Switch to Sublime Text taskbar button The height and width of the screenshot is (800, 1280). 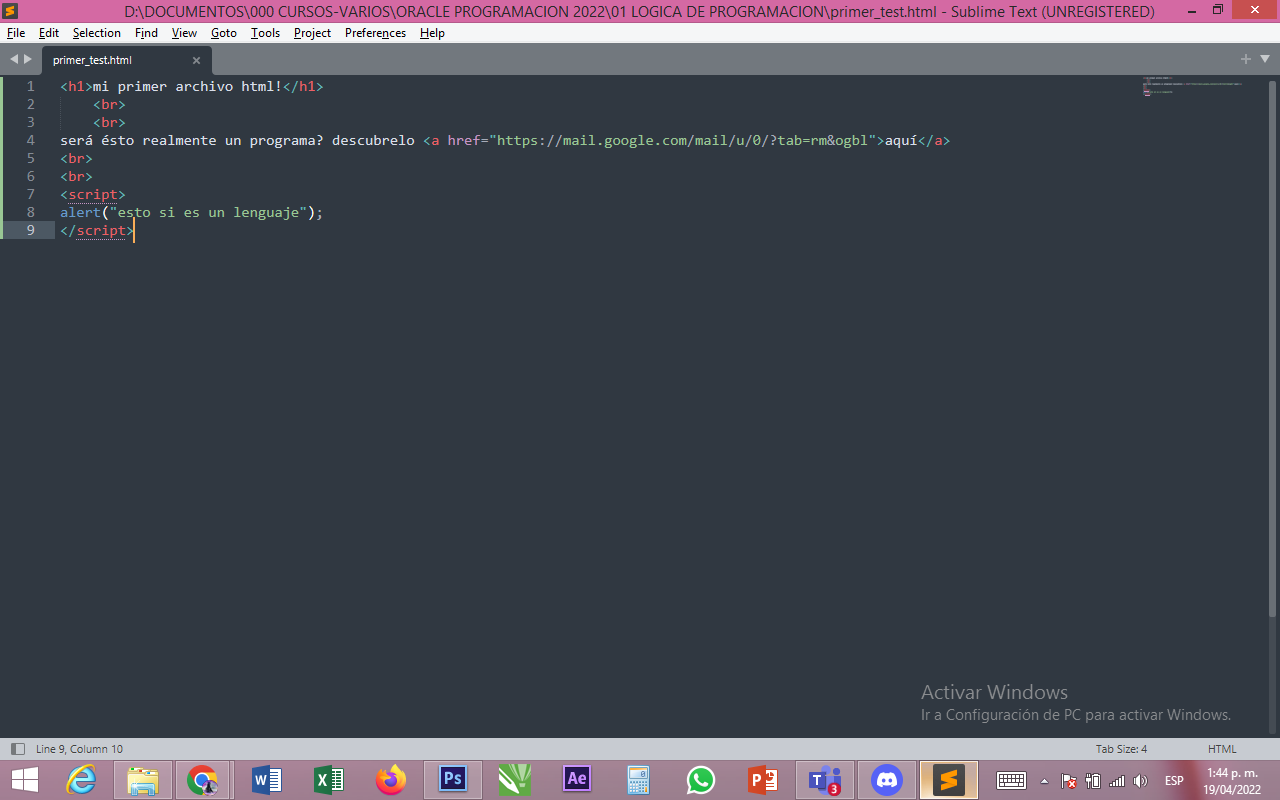949,780
